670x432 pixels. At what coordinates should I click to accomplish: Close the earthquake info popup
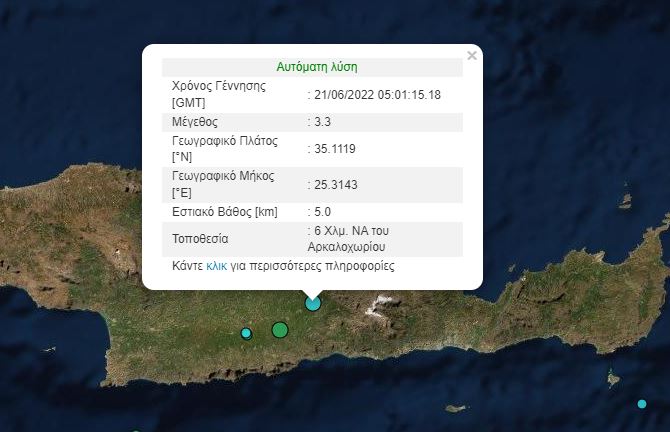472,56
